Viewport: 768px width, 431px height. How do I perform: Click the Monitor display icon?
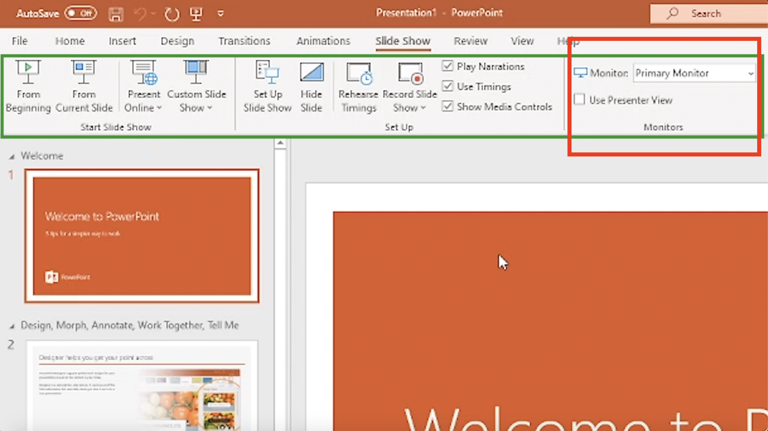[x=580, y=73]
